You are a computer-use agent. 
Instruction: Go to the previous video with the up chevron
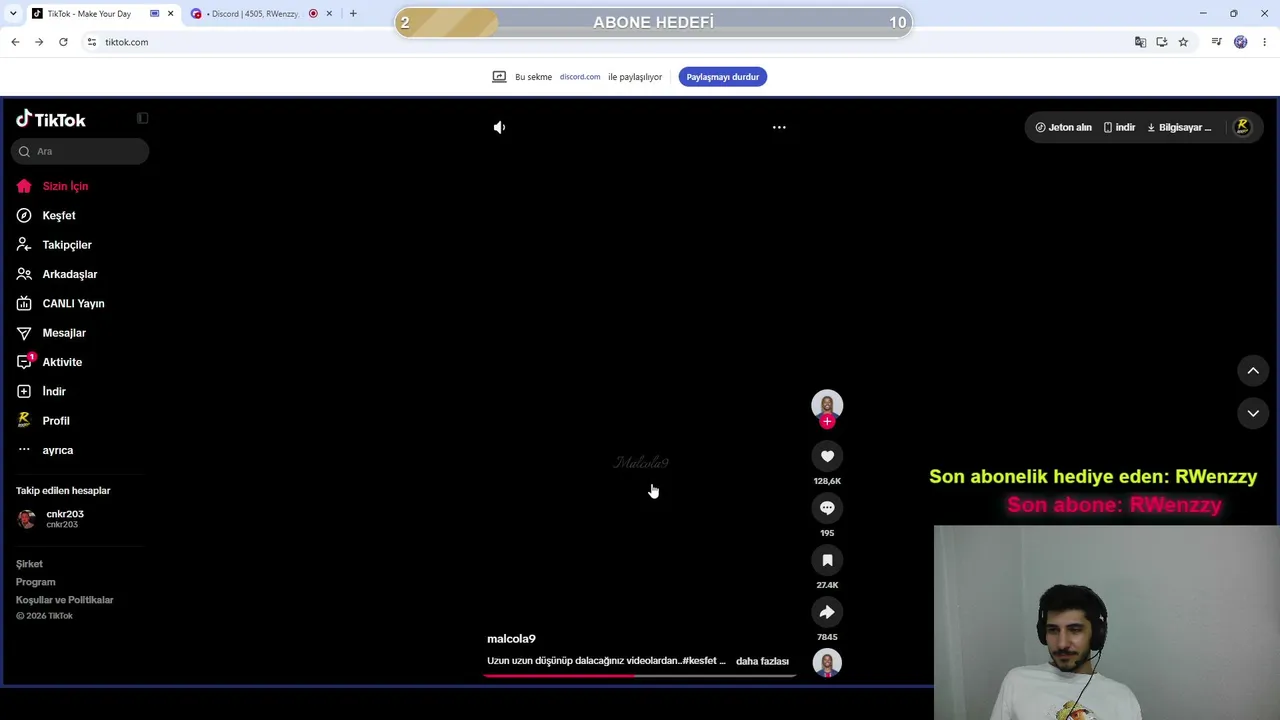[1253, 371]
